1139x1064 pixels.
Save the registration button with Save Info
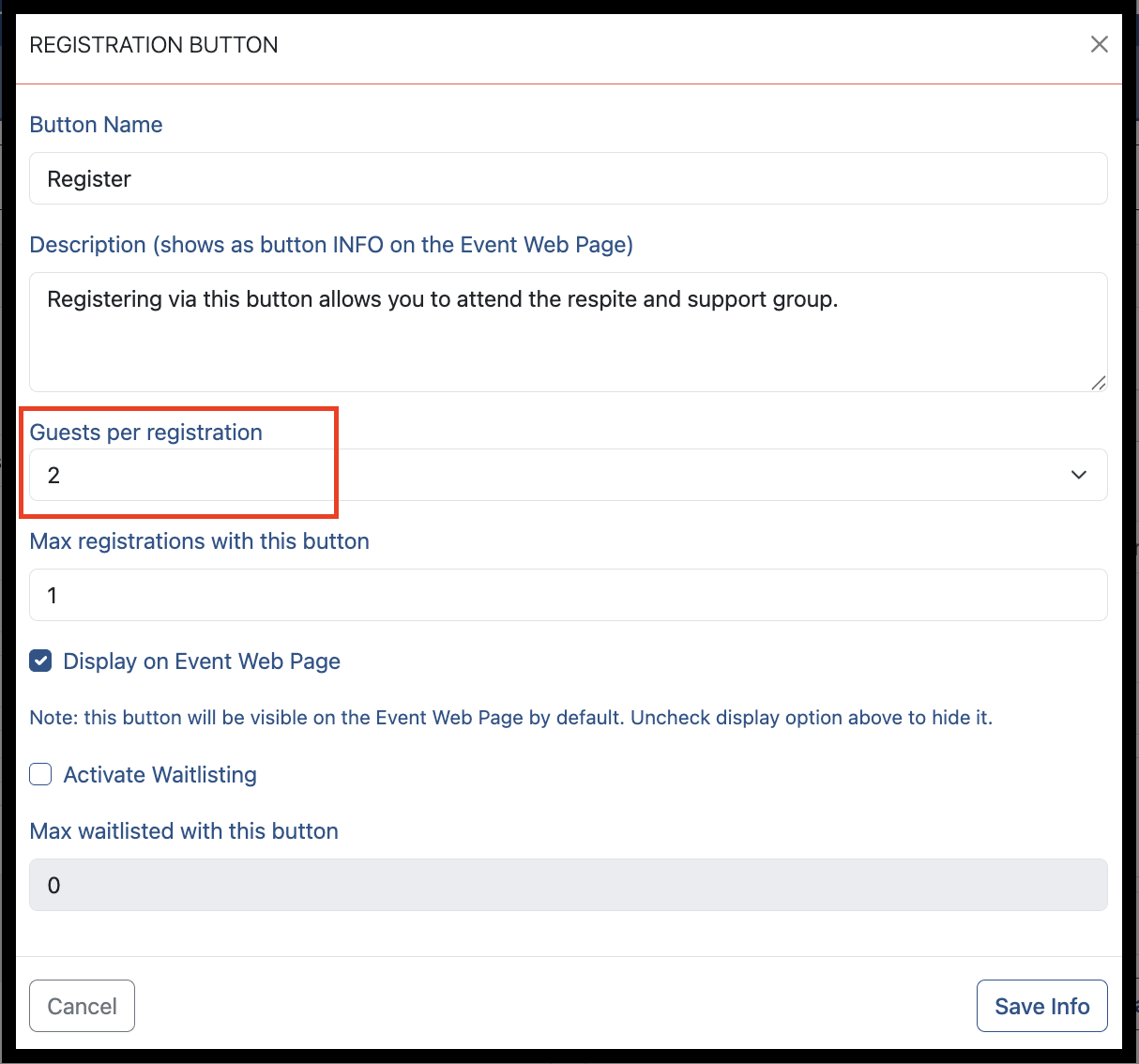pyautogui.click(x=1042, y=1006)
